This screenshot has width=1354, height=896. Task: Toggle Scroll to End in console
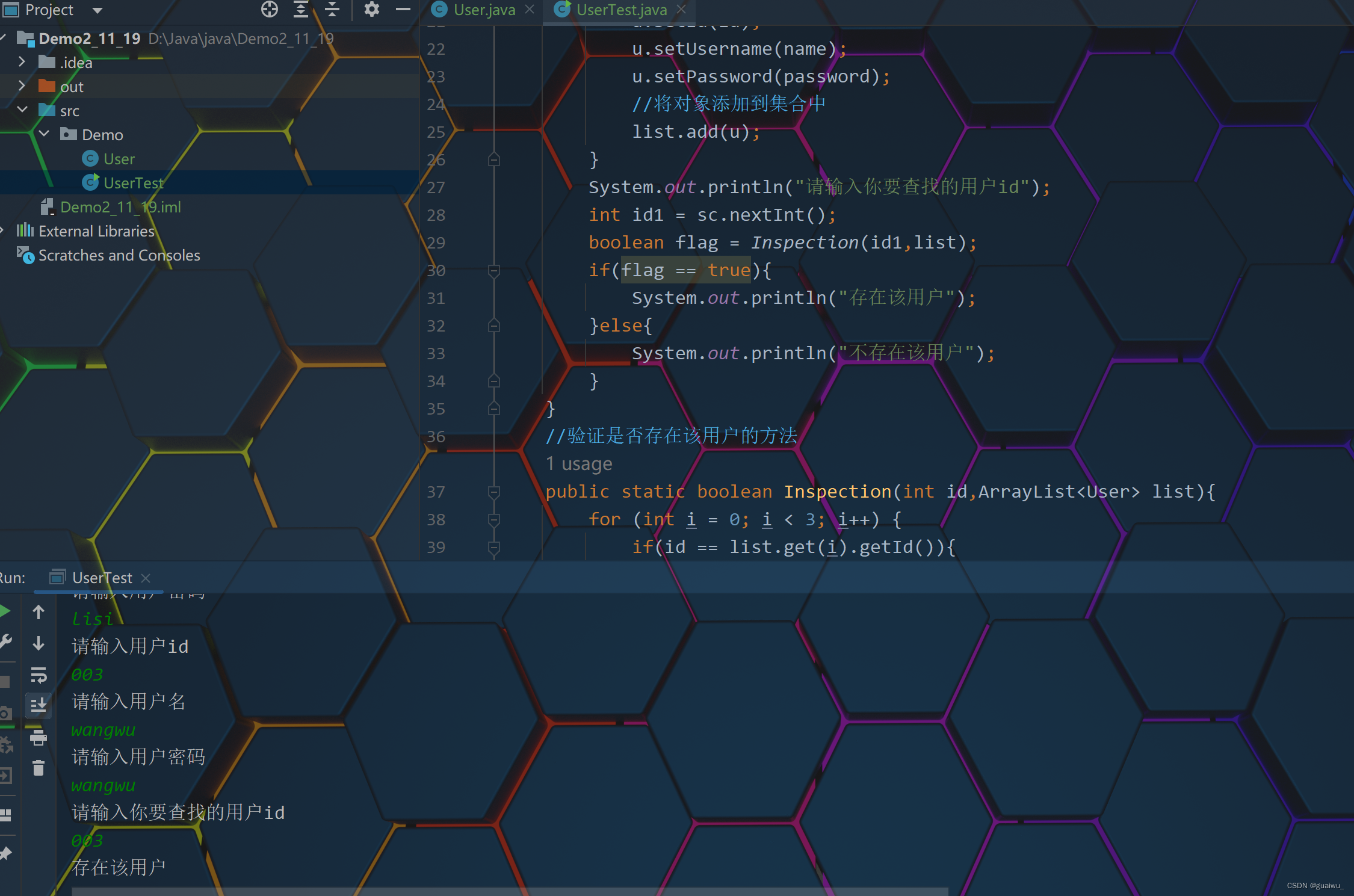[39, 705]
